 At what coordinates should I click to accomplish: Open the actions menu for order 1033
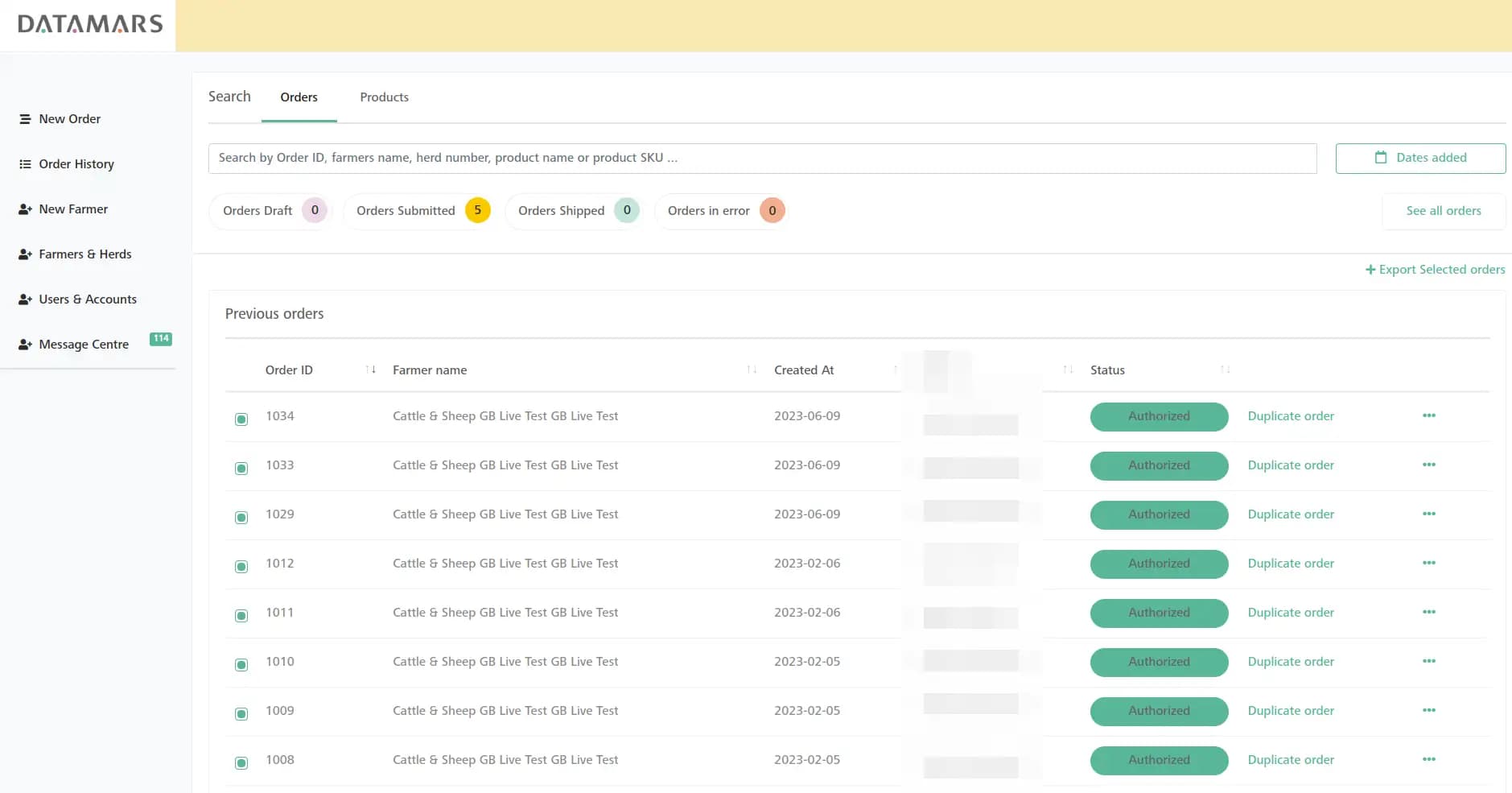point(1428,465)
